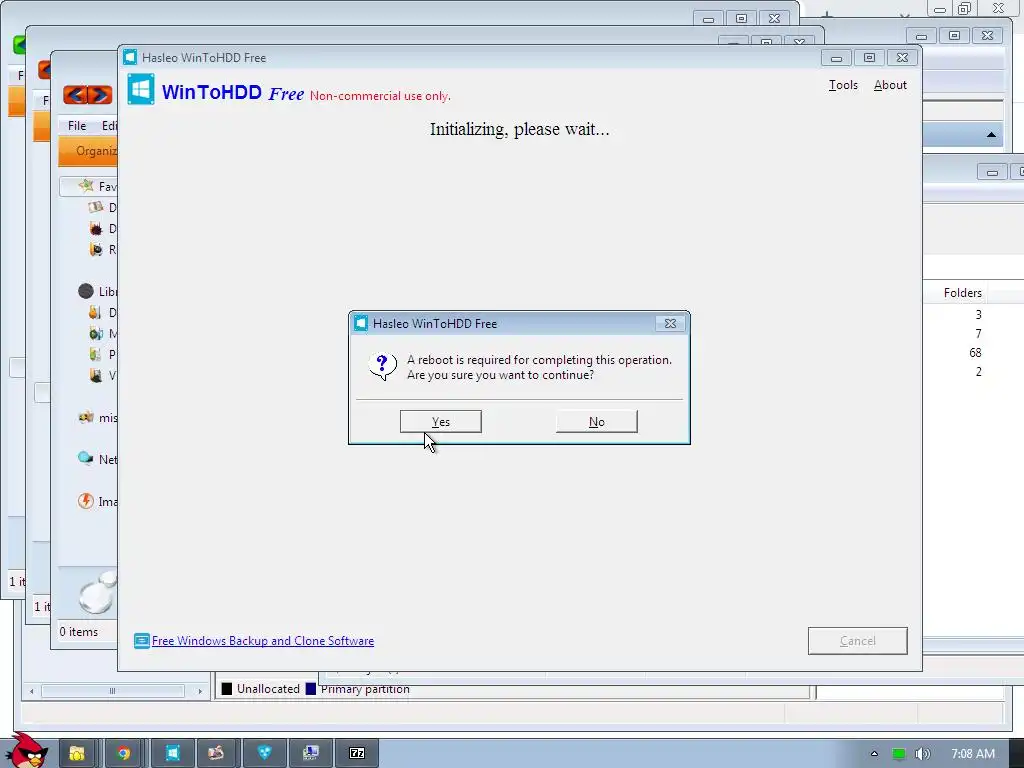Open the file explorer taskbar icon
This screenshot has width=1024, height=768.
pyautogui.click(x=78, y=753)
